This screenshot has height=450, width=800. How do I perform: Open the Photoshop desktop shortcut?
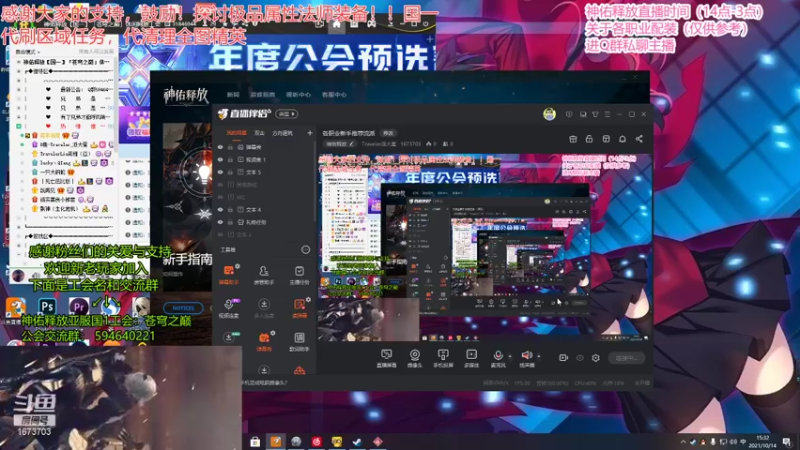pyautogui.click(x=47, y=307)
